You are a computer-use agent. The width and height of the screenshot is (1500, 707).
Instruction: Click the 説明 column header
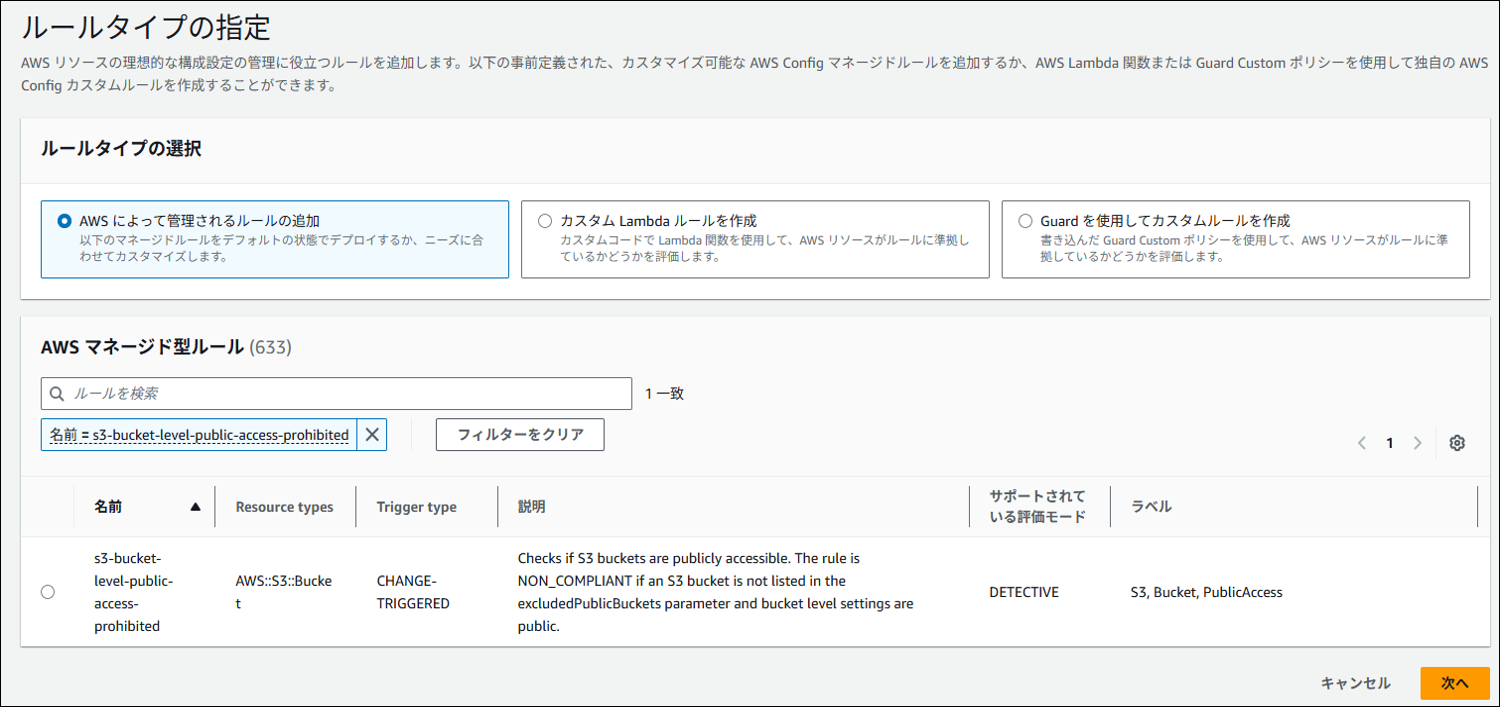(x=531, y=507)
